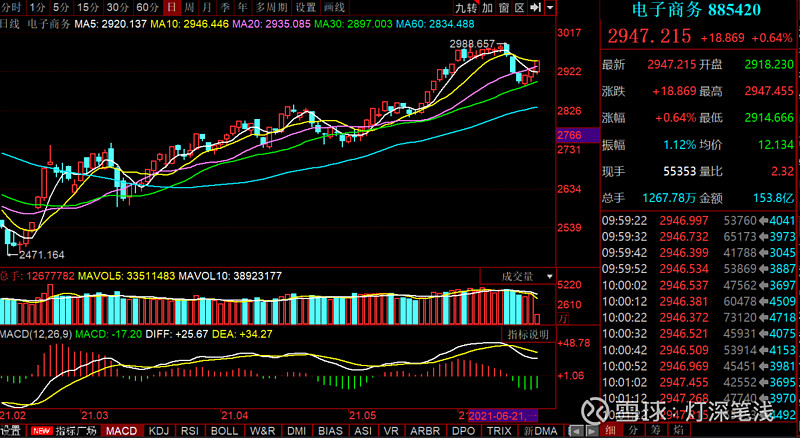Select the 新DMA indicator tab

(x=540, y=431)
